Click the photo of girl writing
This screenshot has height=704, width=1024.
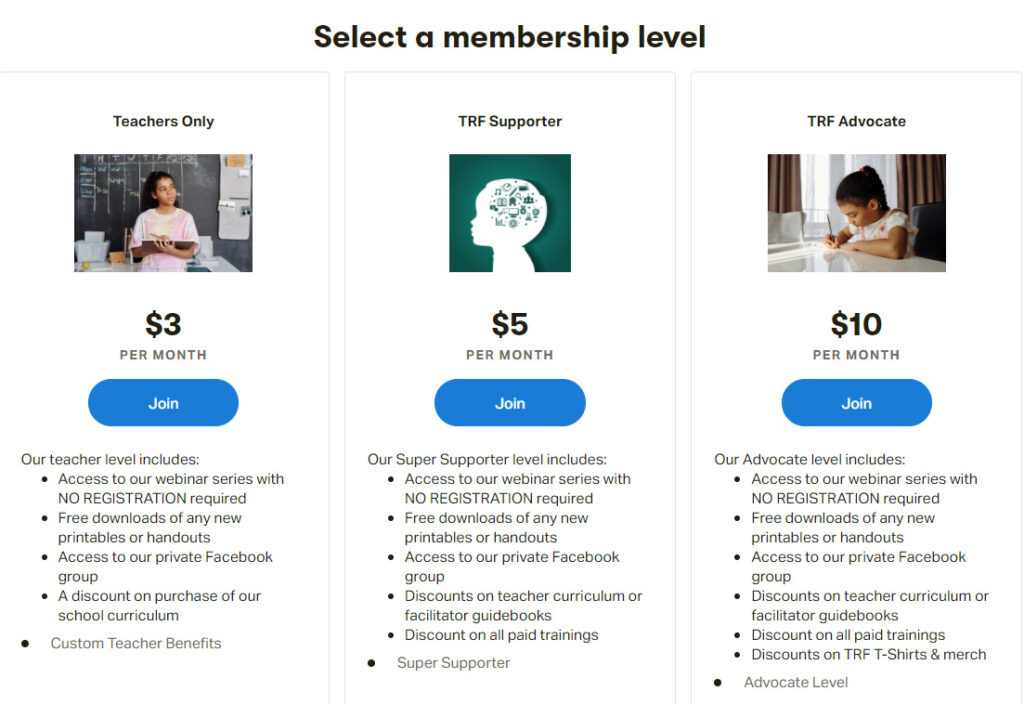coord(856,213)
